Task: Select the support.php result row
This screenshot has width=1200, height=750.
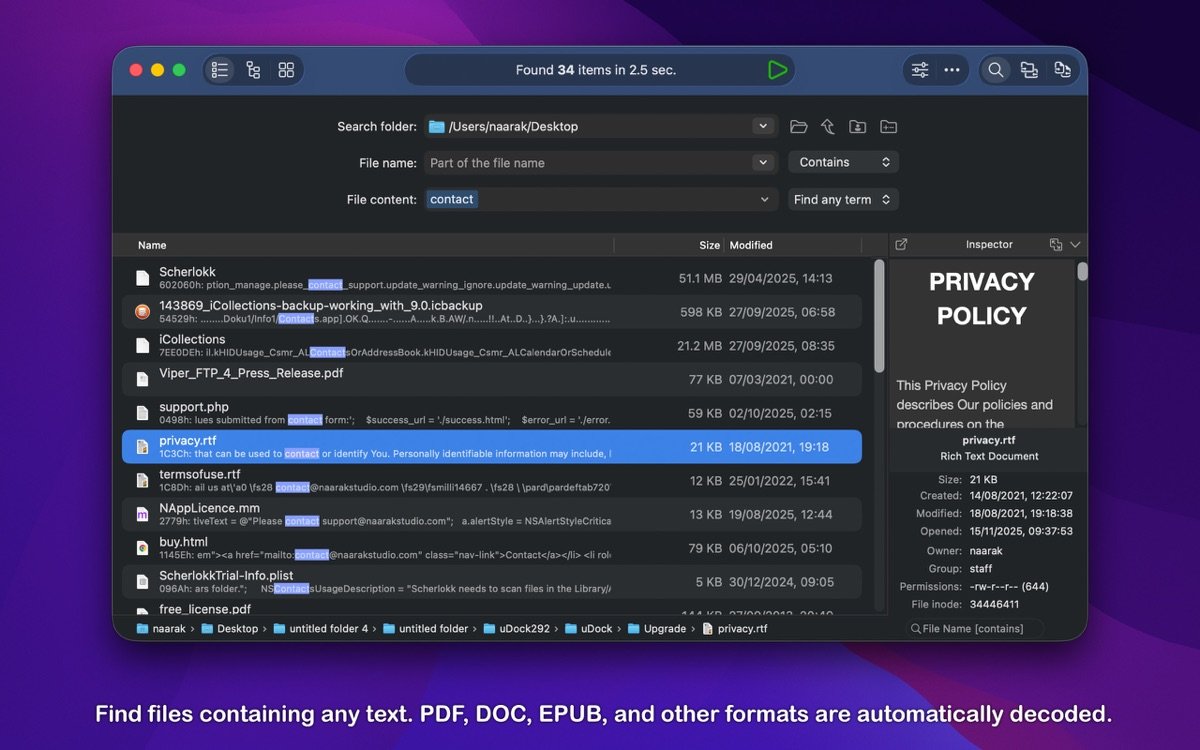Action: click(x=490, y=413)
